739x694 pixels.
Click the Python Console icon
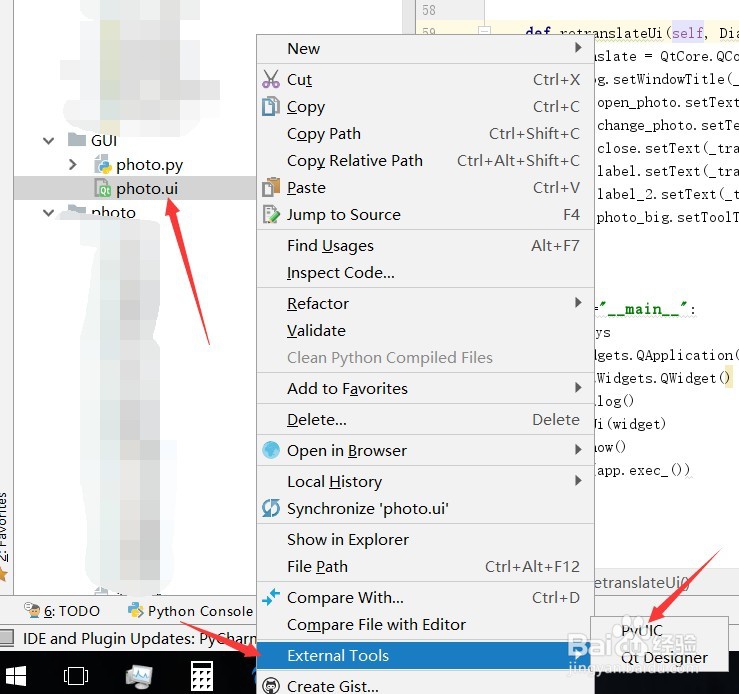pos(136,610)
